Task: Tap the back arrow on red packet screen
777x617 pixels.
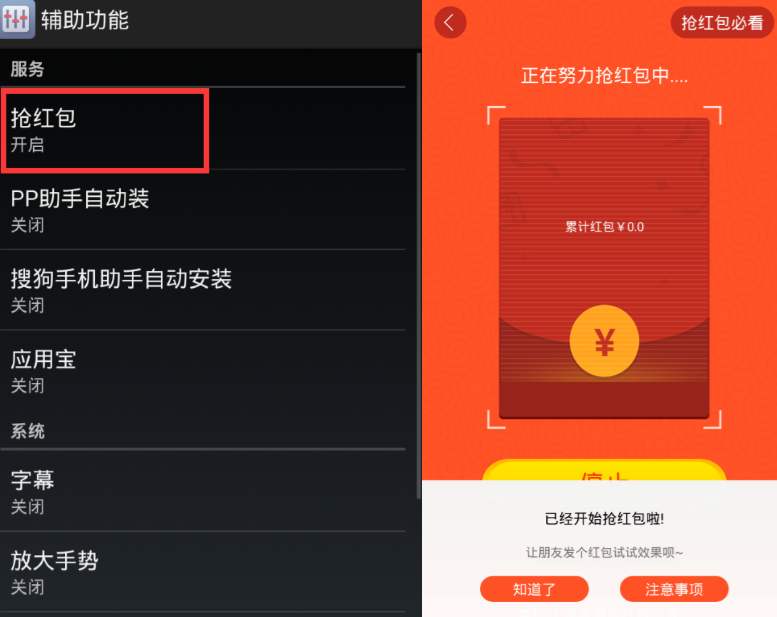Action: [450, 22]
